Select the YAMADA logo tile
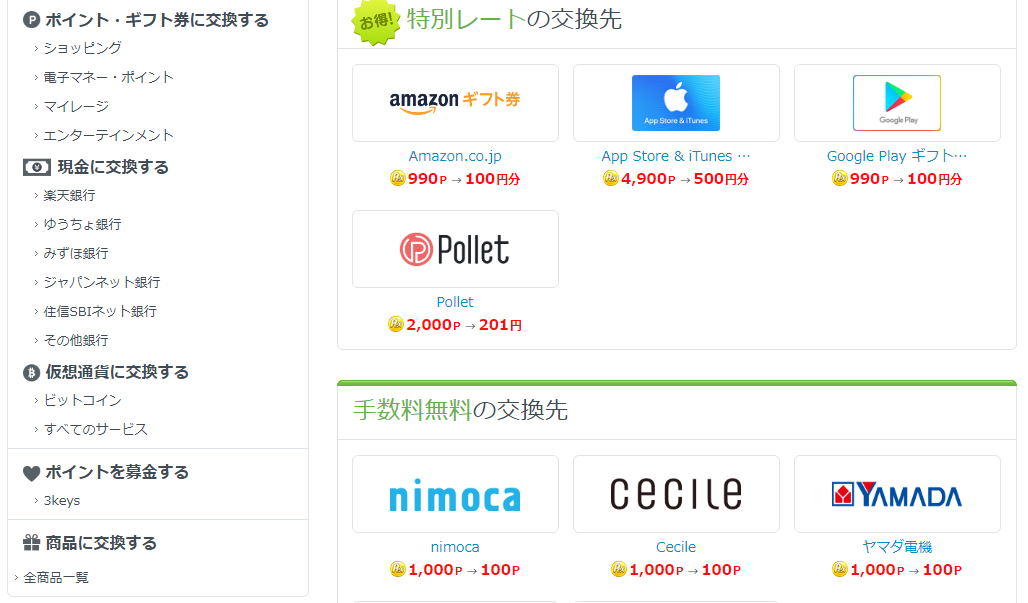The height and width of the screenshot is (603, 1028). [897, 494]
